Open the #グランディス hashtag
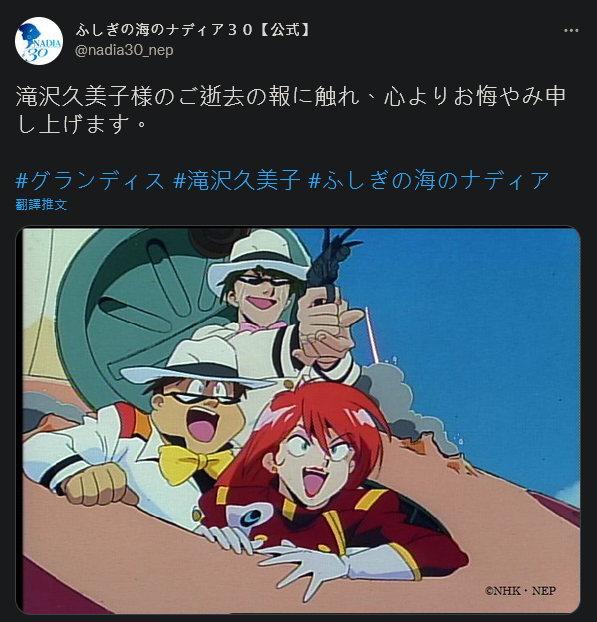The image size is (597, 622). [90, 180]
